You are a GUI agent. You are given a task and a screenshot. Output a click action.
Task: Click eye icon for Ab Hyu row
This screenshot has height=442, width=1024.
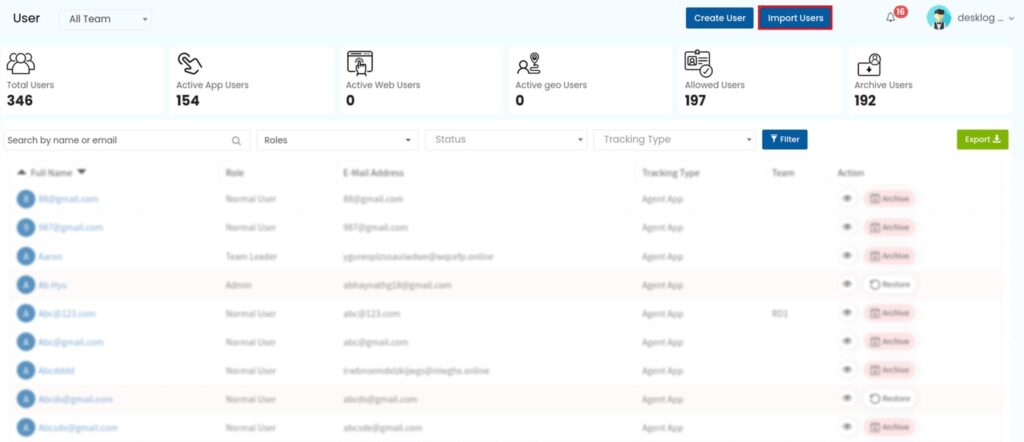[x=846, y=284]
